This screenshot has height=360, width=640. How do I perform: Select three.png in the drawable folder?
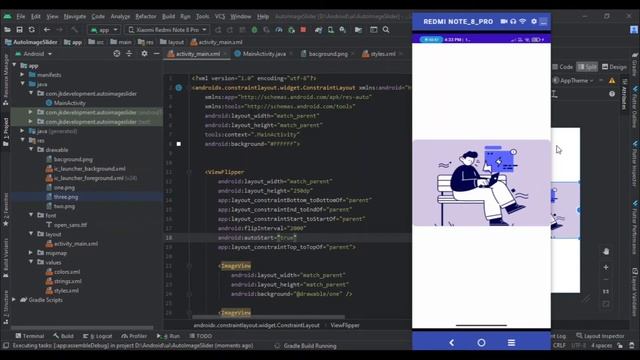pyautogui.click(x=65, y=197)
